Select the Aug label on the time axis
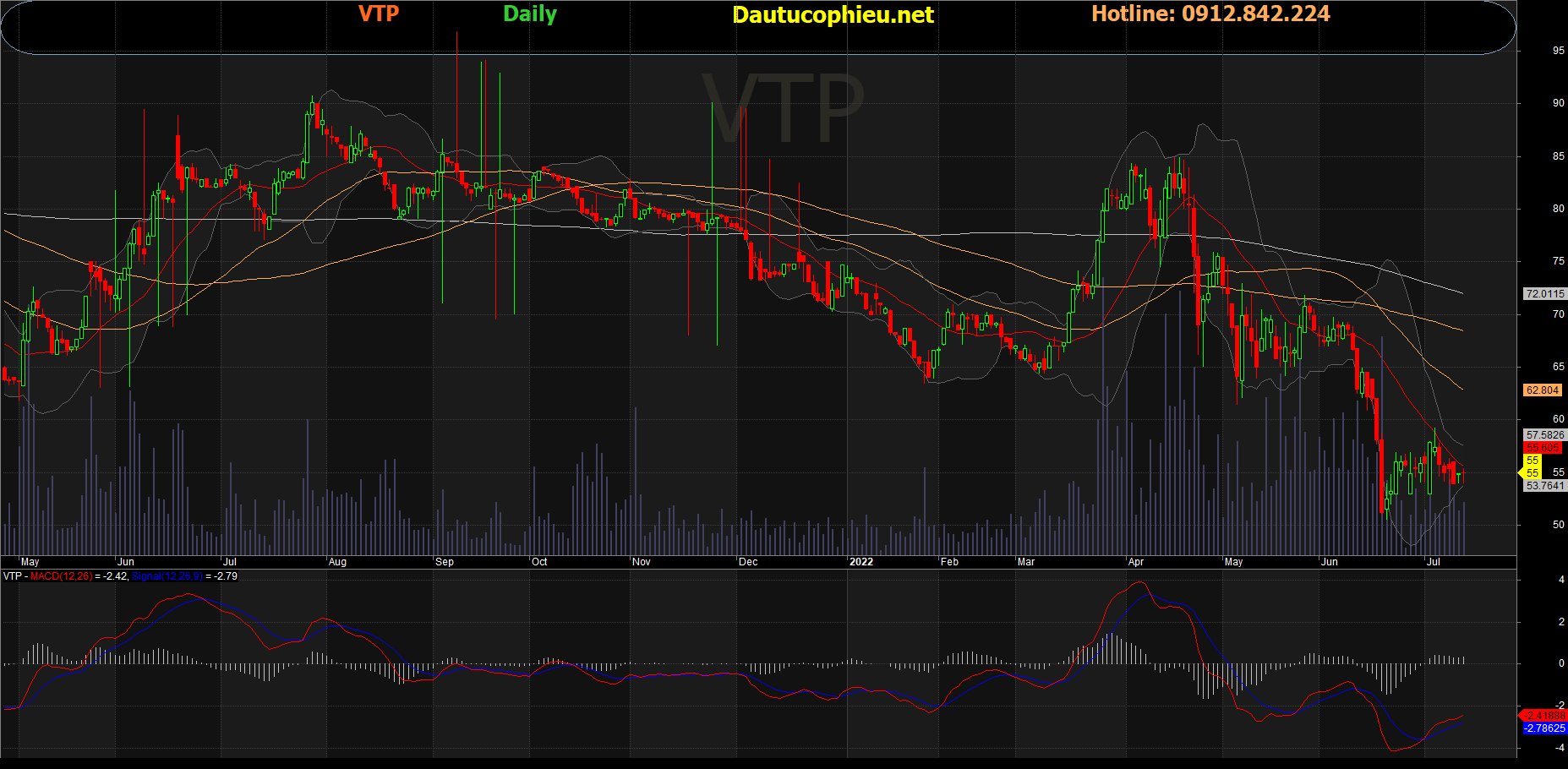This screenshot has height=769, width=1568. (337, 562)
